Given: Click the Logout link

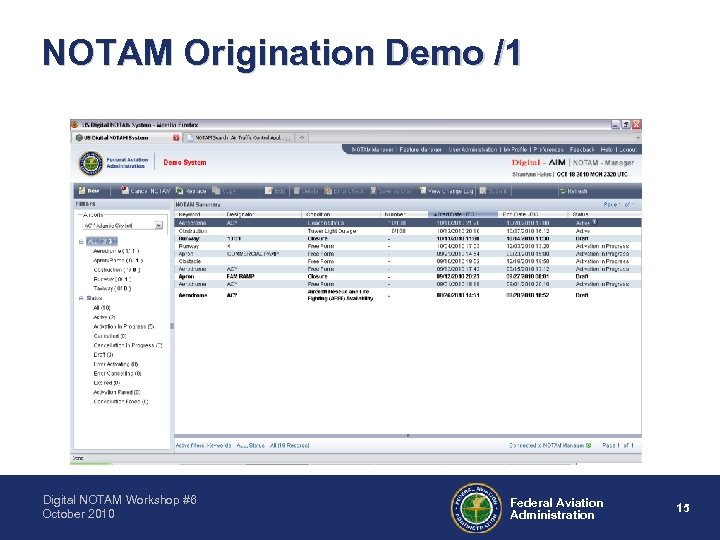Looking at the screenshot, I should [628, 149].
